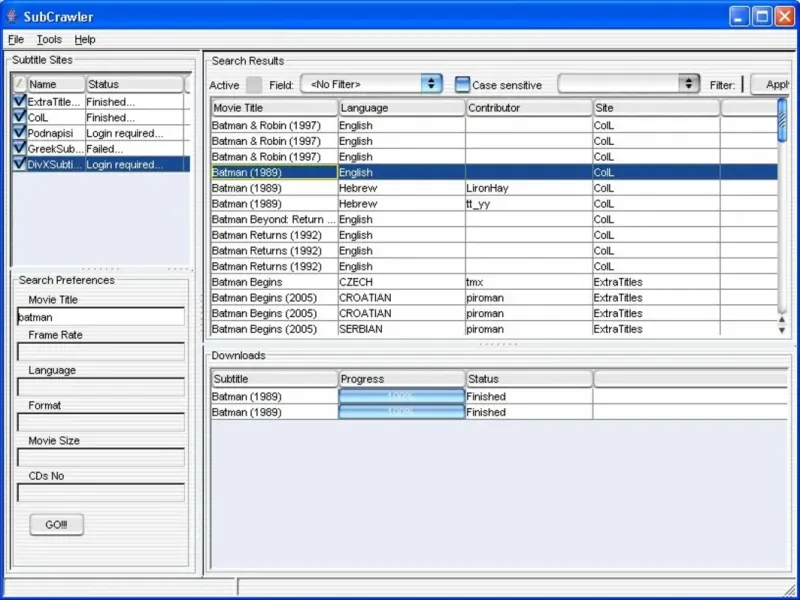The height and width of the screenshot is (600, 800).
Task: Click the Frame Rate input field
Action: pyautogui.click(x=101, y=352)
